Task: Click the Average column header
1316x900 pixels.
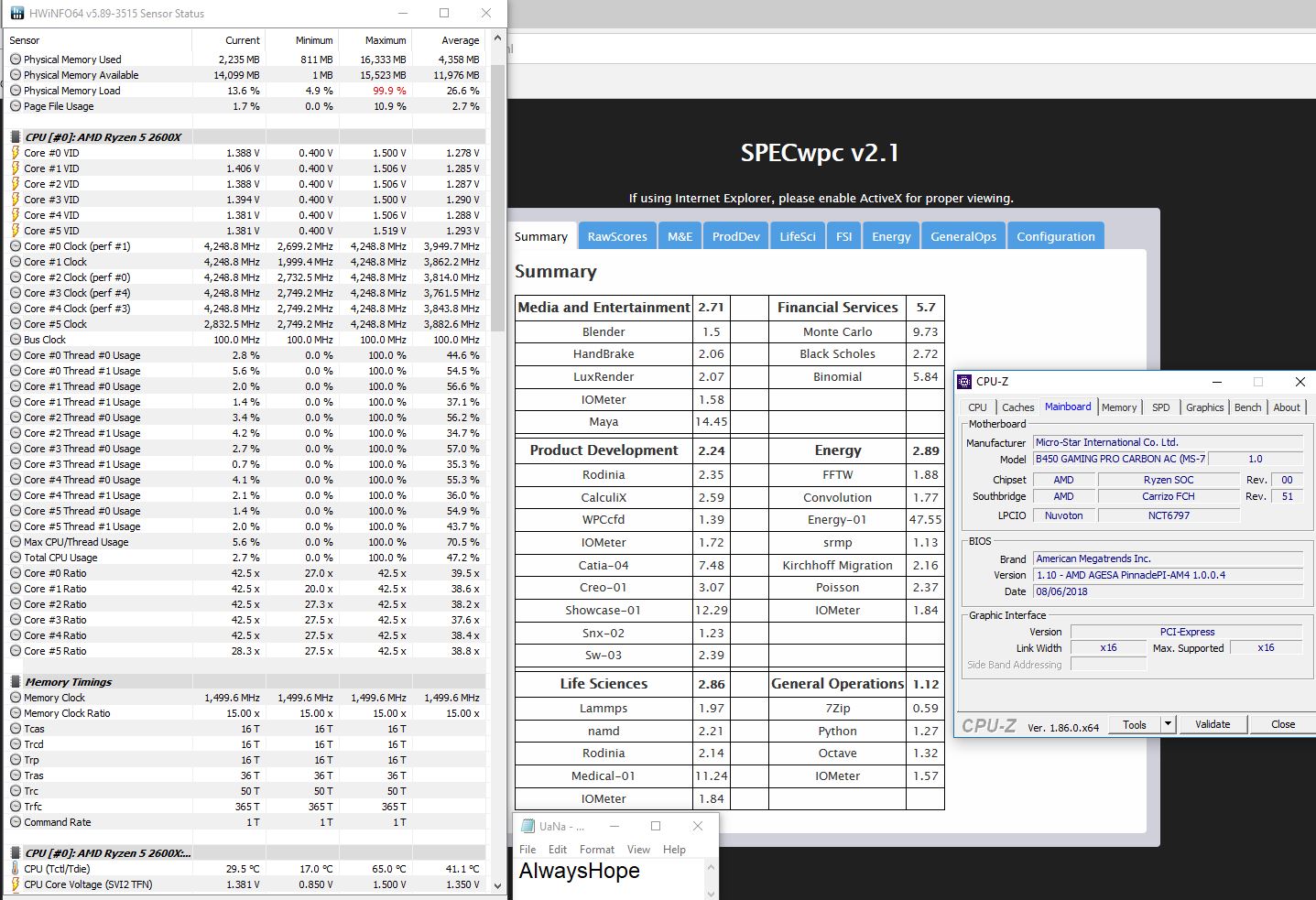Action: (449, 40)
